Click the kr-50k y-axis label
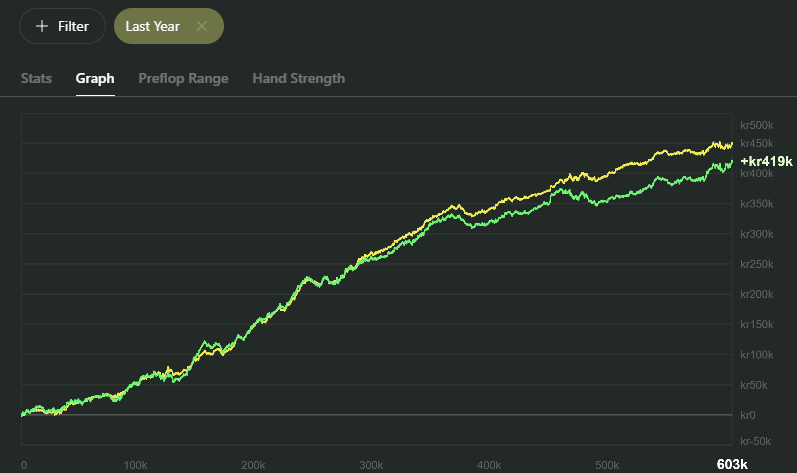 755,441
